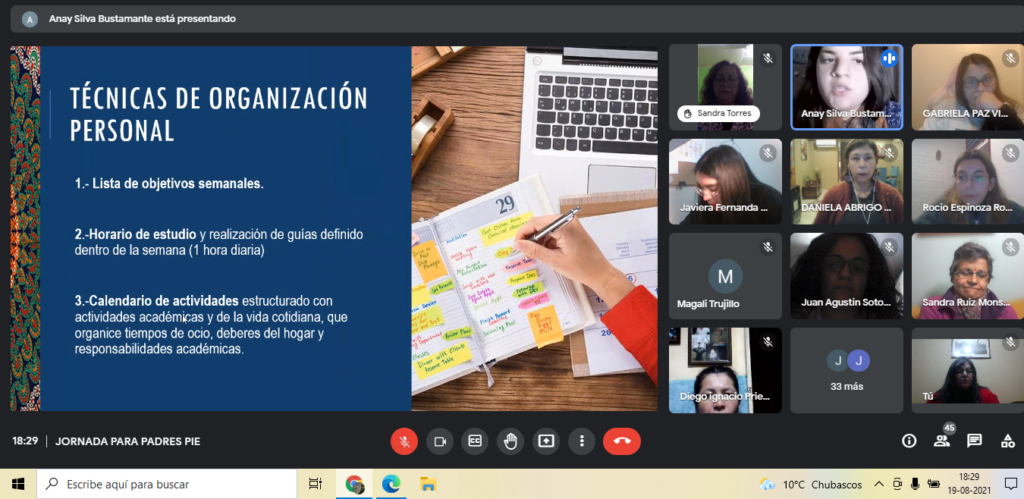Select GABRIELA PAZ video tile
The image size is (1024, 499).
(968, 87)
